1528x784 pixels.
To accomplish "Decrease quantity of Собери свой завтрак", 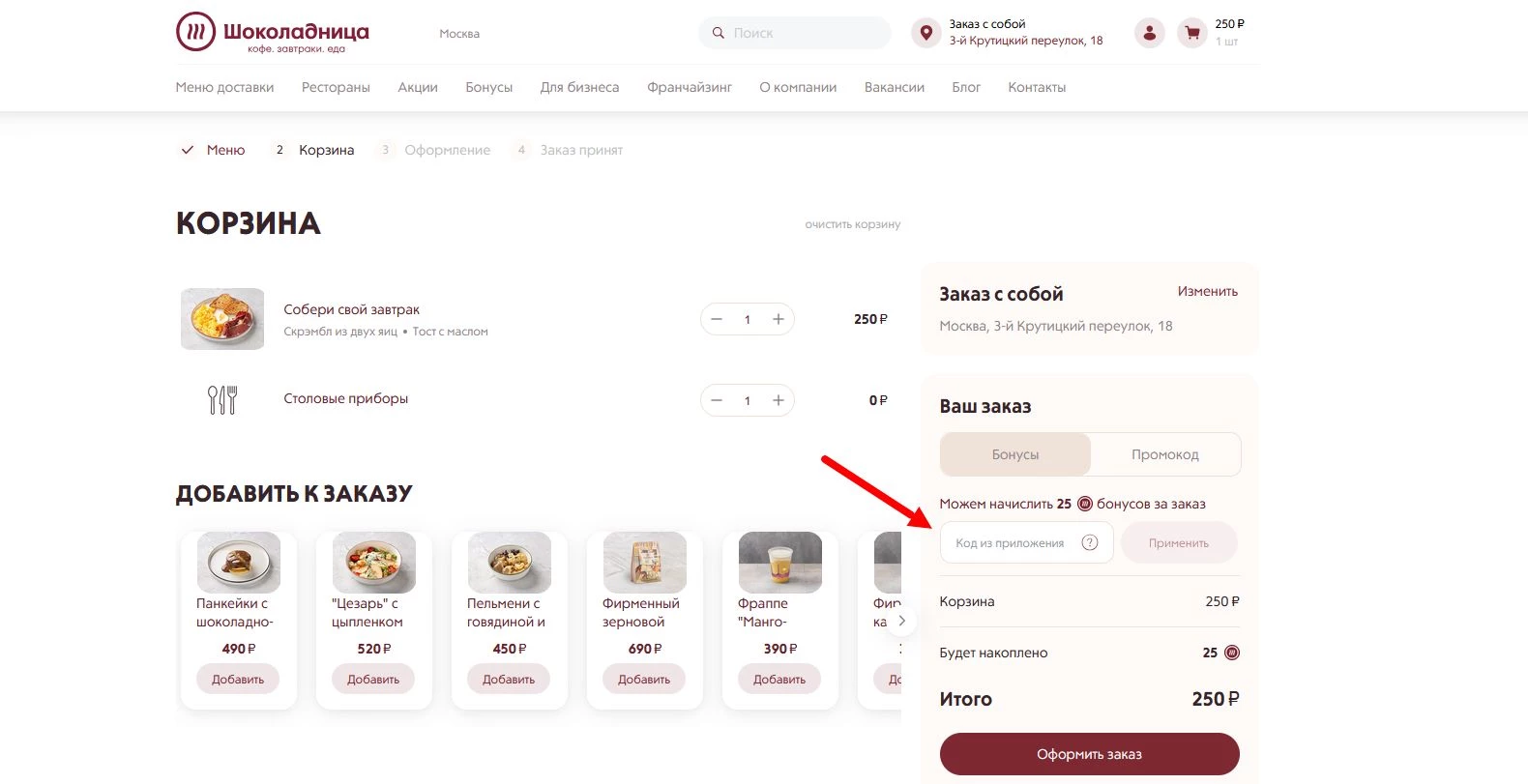I will click(x=717, y=319).
